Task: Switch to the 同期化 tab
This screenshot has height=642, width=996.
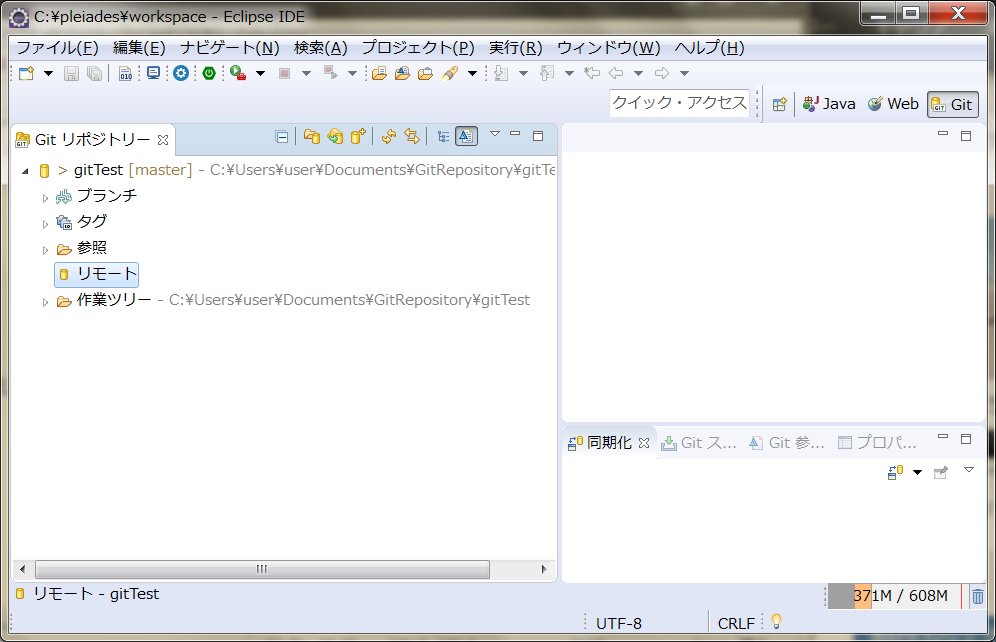Action: (600, 443)
